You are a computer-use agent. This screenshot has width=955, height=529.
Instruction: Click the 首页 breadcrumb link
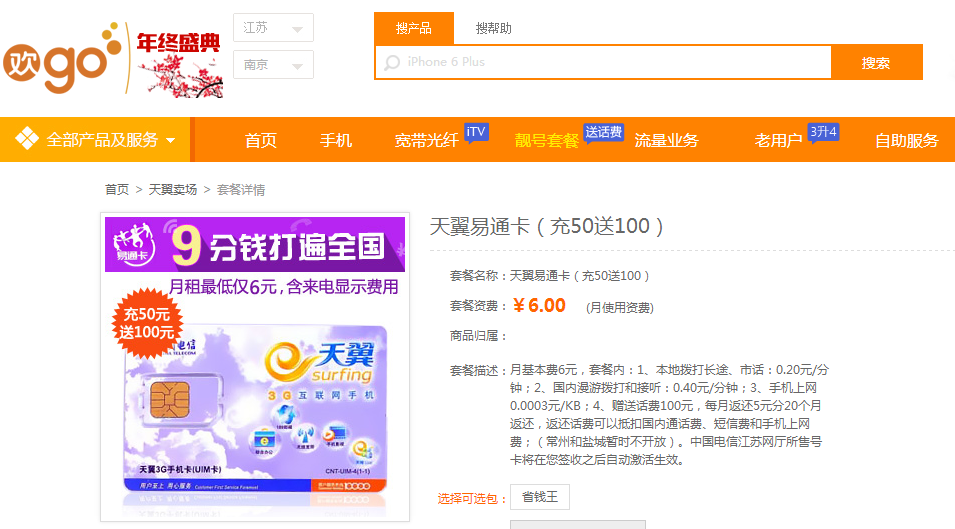coord(117,190)
